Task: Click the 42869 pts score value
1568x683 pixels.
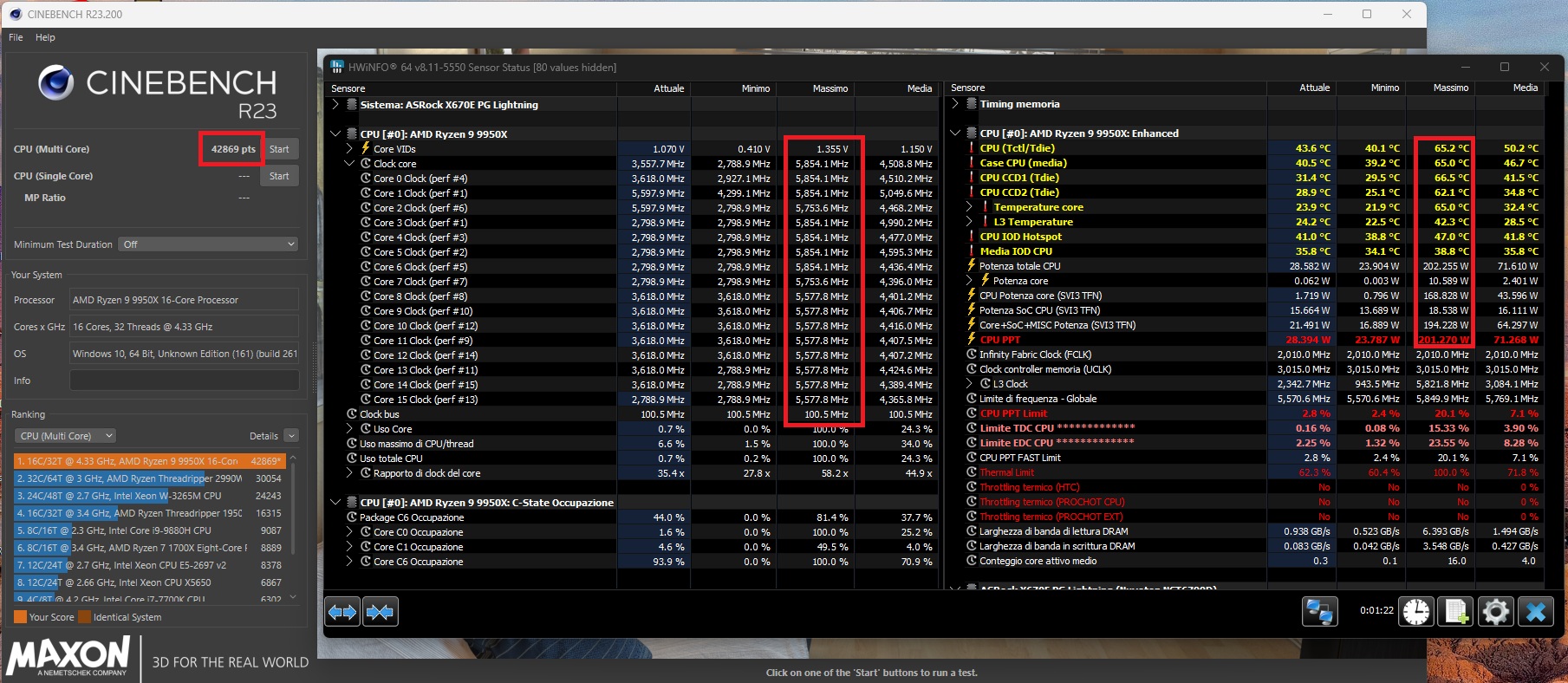Action: coord(233,149)
